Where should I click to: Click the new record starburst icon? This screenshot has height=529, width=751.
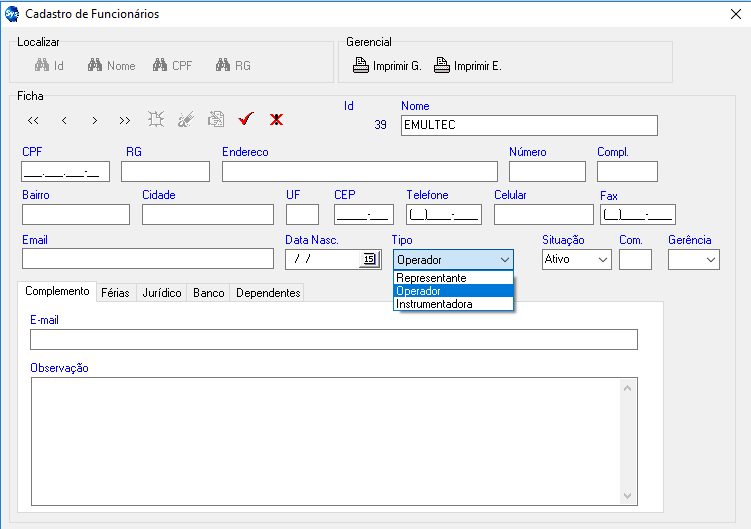[x=155, y=119]
